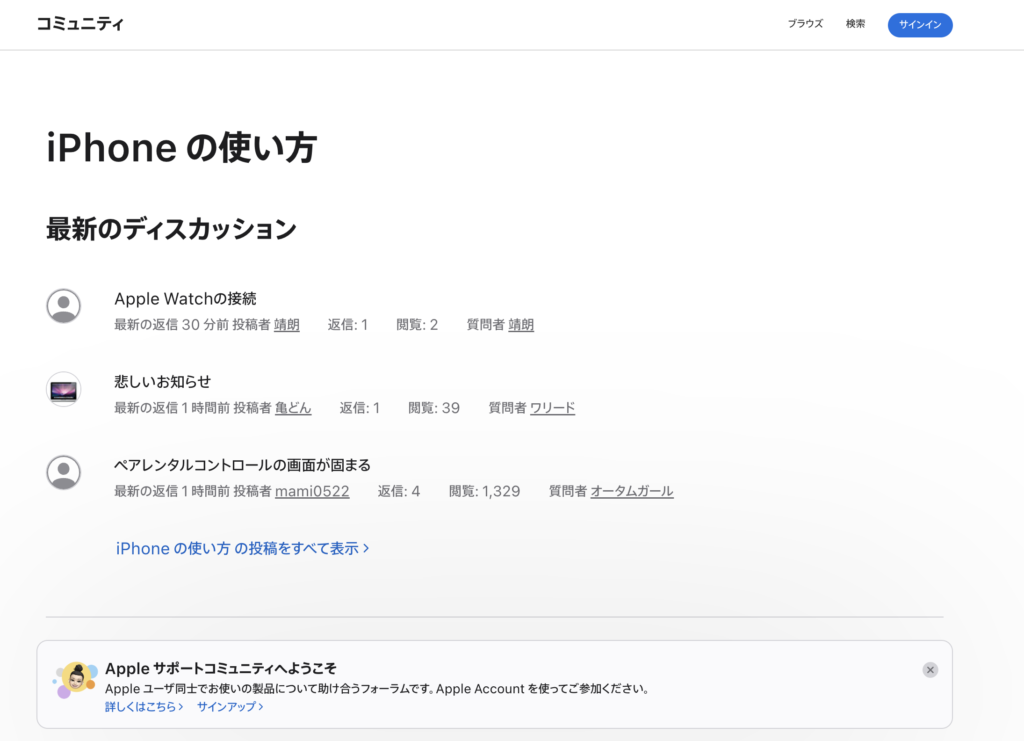The image size is (1024, 741).
Task: Click laptop avatar thumbnail beside 悲しいお知らせ
Action: (x=63, y=389)
